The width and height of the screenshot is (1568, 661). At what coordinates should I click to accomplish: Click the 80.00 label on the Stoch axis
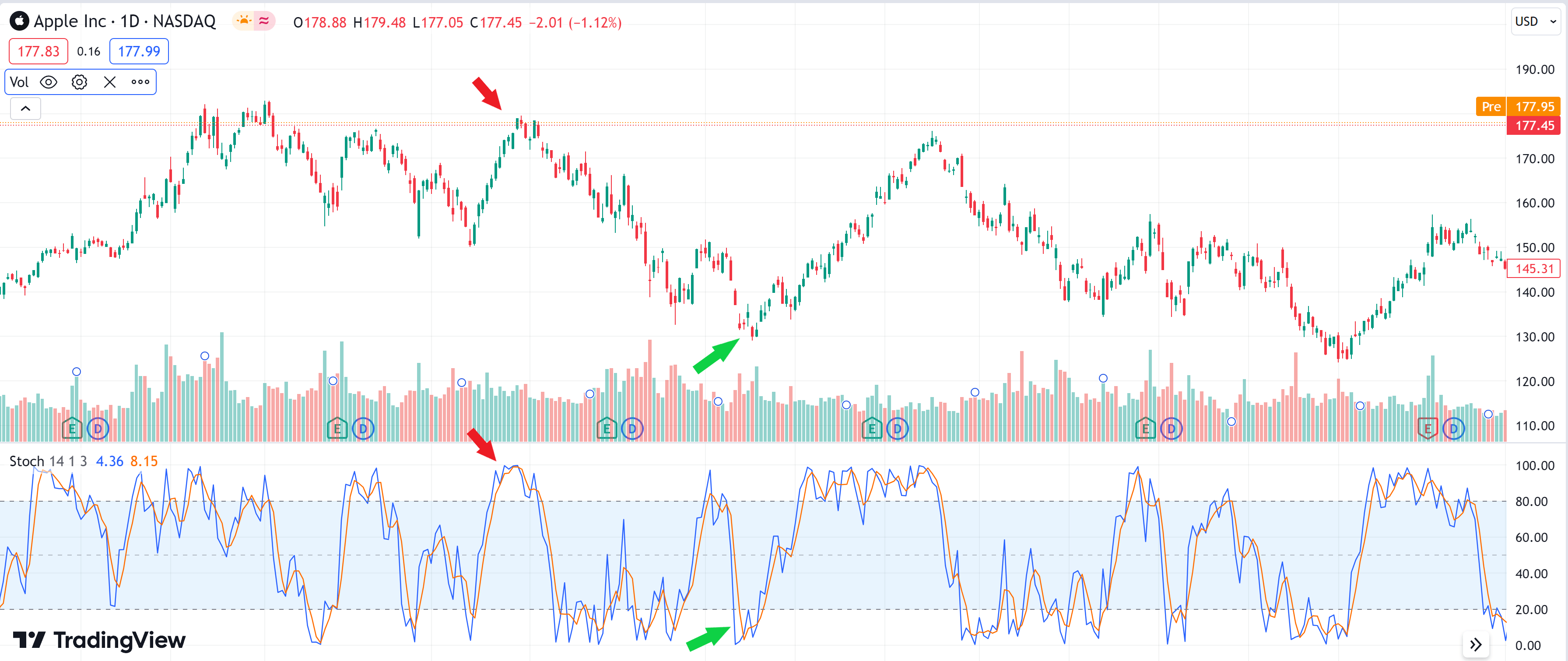[x=1532, y=502]
